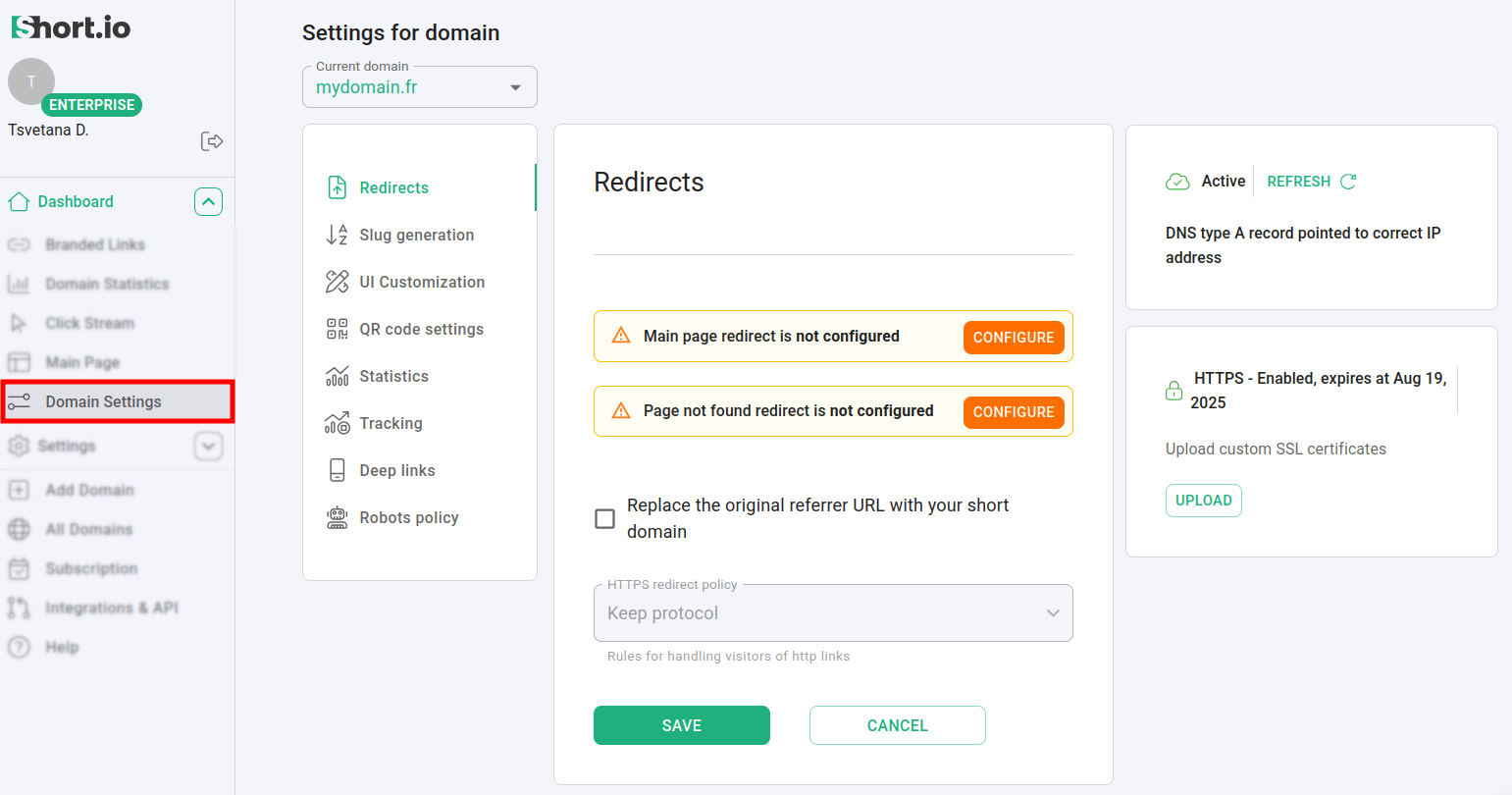Upload a custom SSL certificate
Viewport: 1512px width, 795px height.
(1203, 501)
